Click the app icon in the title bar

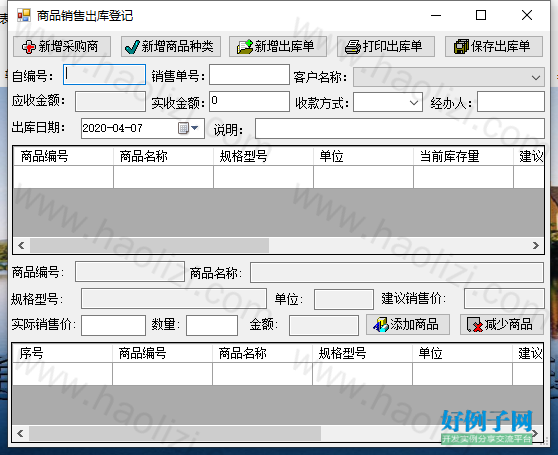point(24,15)
